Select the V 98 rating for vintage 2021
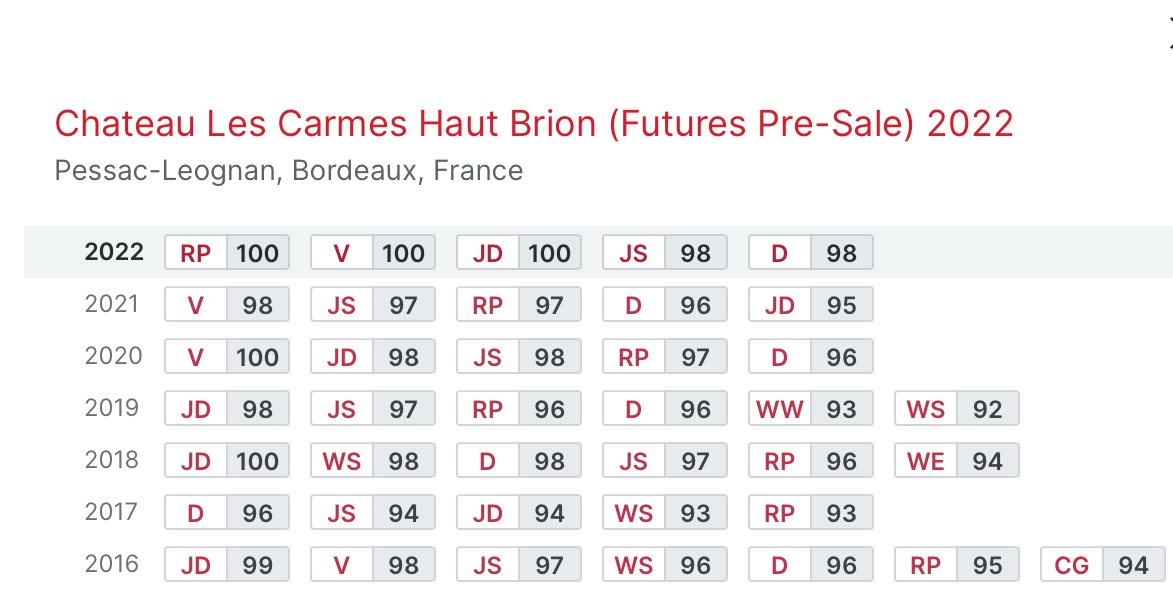 click(227, 305)
